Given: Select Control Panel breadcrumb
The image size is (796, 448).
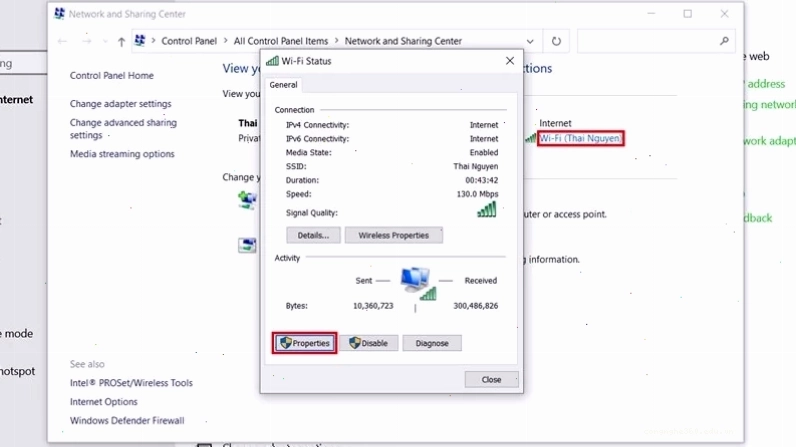Looking at the screenshot, I should coord(189,41).
